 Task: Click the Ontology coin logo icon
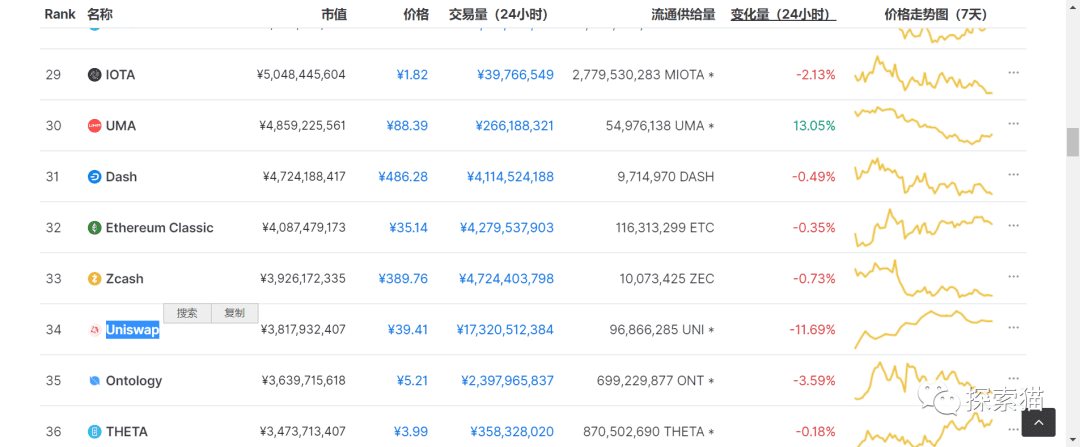tap(94, 381)
